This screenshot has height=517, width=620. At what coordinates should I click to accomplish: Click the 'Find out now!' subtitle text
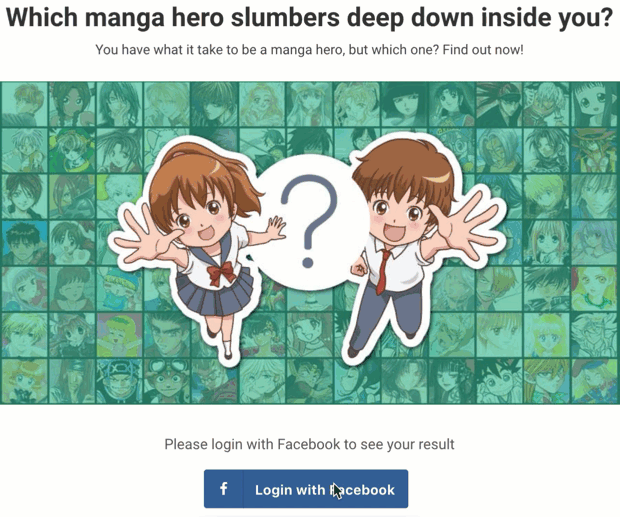pyautogui.click(x=483, y=50)
